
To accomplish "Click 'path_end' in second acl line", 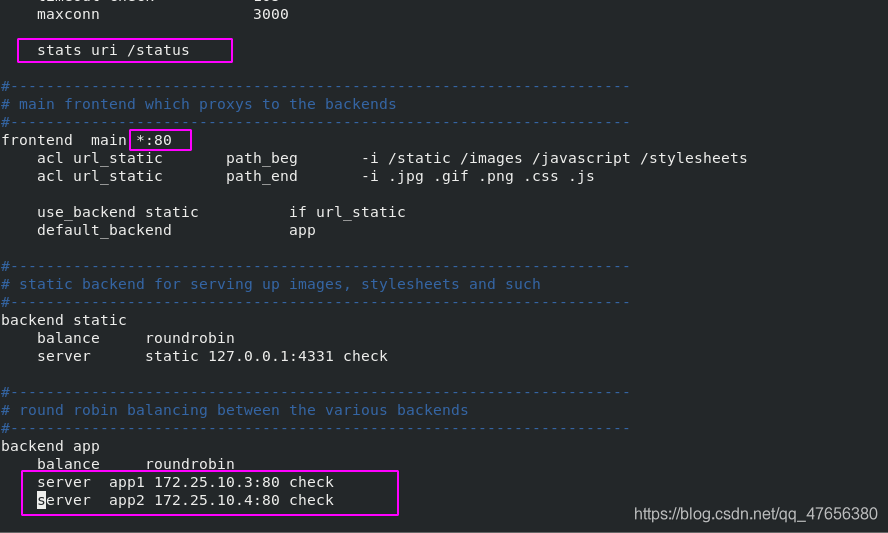I will tap(262, 177).
